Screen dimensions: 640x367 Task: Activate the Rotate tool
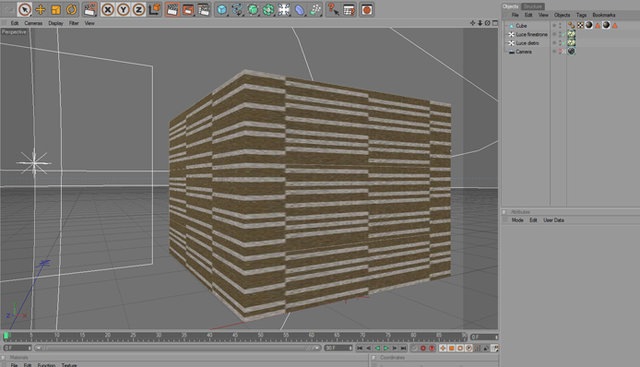(x=71, y=9)
